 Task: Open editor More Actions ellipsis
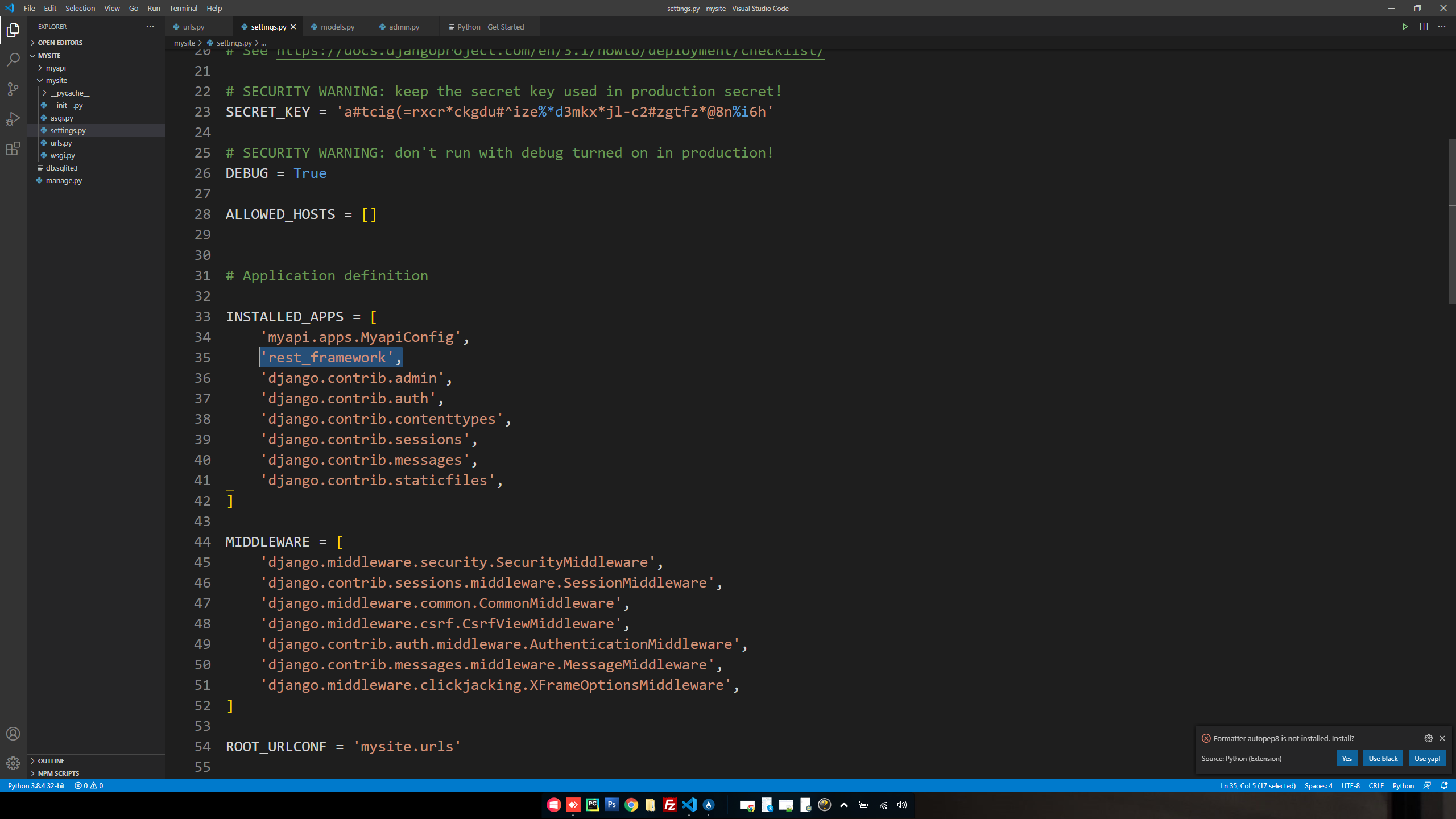click(1442, 27)
